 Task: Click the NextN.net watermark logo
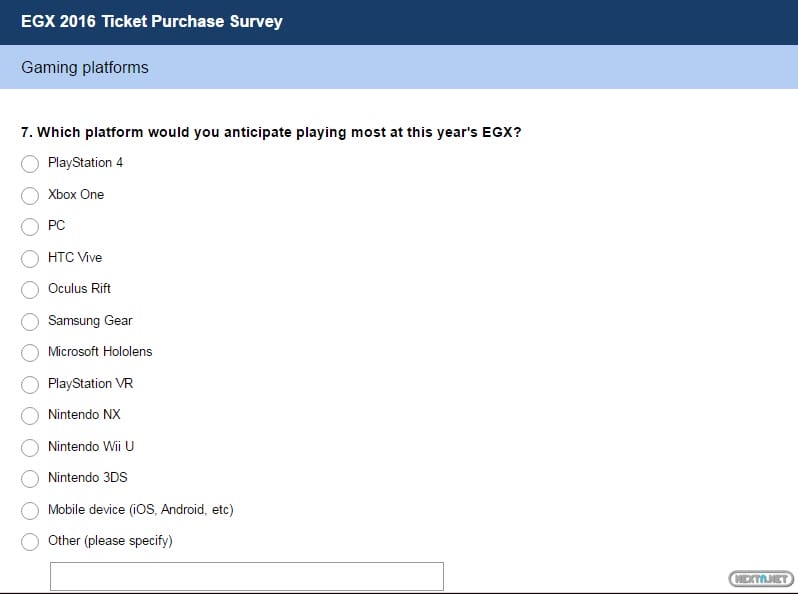[x=760, y=578]
